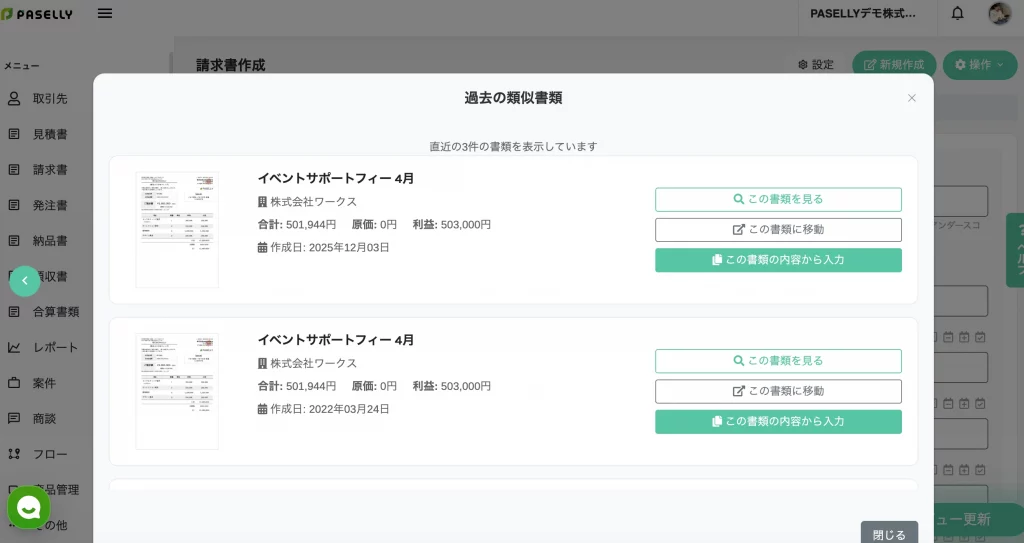Select 発注書 in the sidebar menu

49,205
